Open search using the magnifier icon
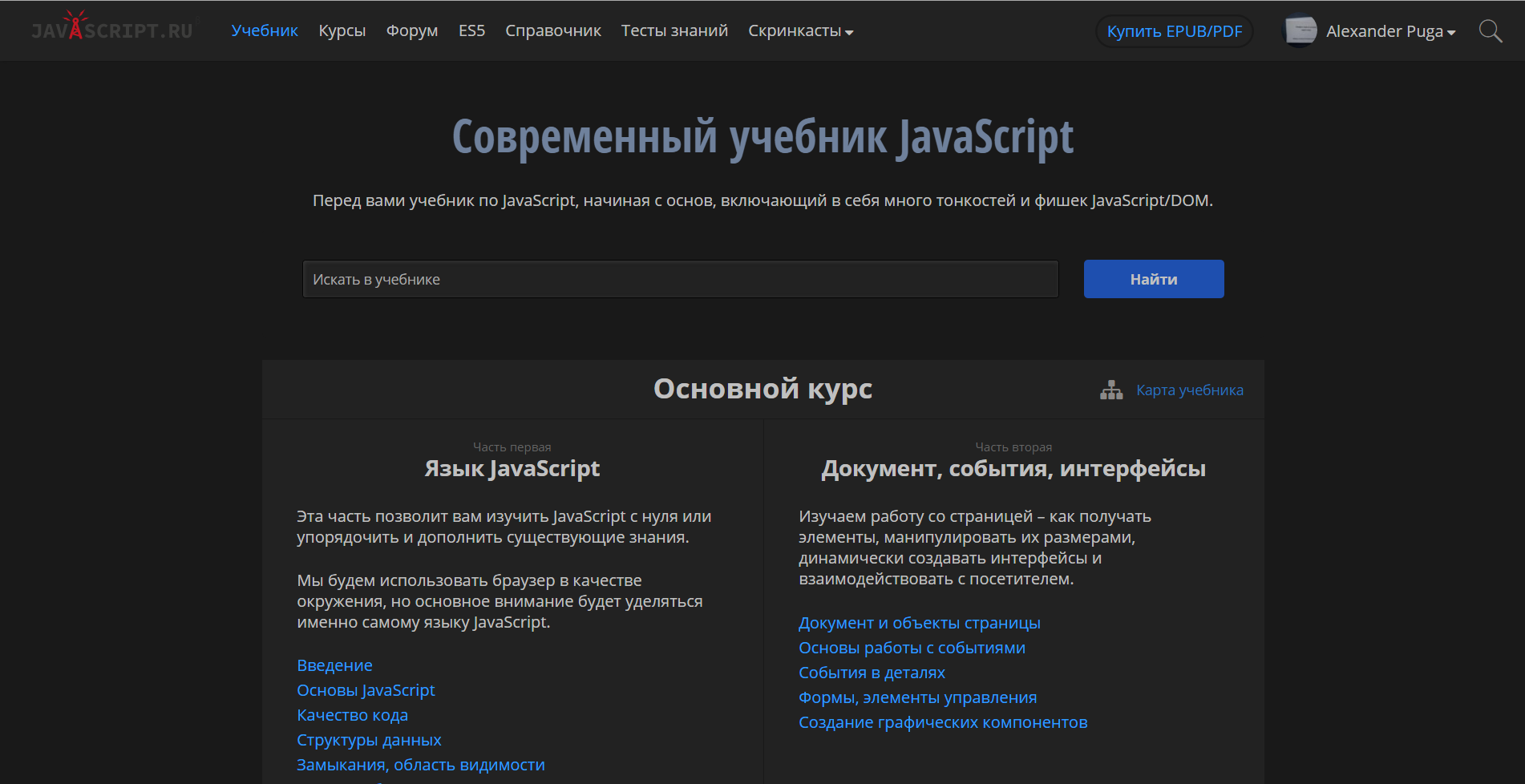Image resolution: width=1525 pixels, height=784 pixels. coord(1491,30)
